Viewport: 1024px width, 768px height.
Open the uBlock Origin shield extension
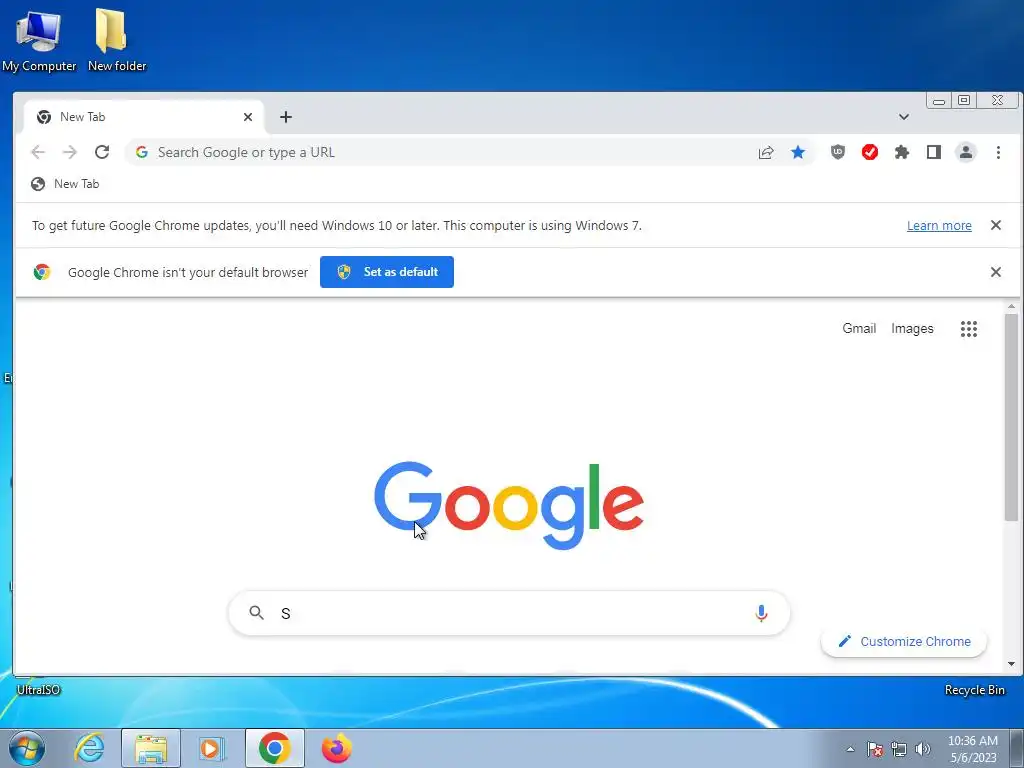pyautogui.click(x=838, y=152)
